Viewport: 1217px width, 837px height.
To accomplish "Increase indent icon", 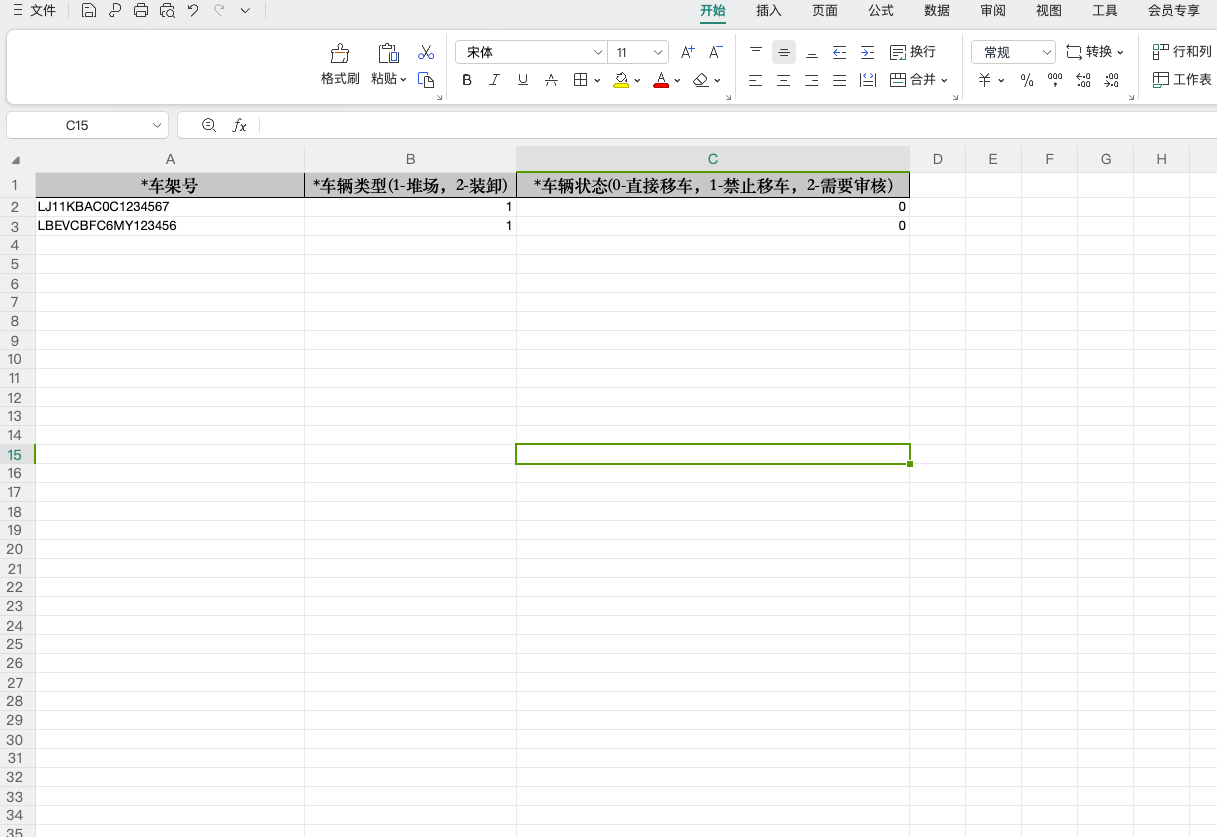I will [868, 52].
